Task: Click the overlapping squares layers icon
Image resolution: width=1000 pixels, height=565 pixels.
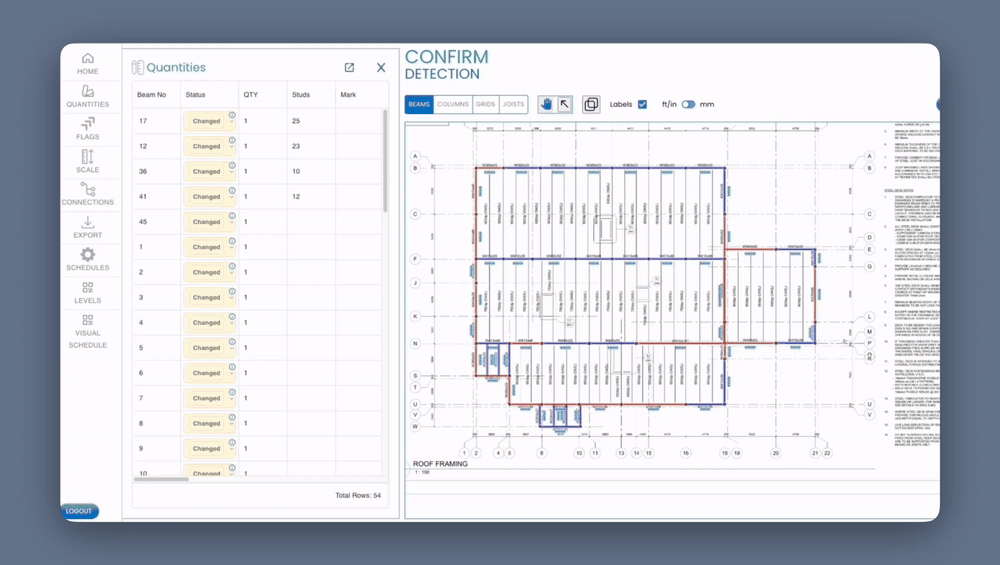Action: click(x=591, y=104)
